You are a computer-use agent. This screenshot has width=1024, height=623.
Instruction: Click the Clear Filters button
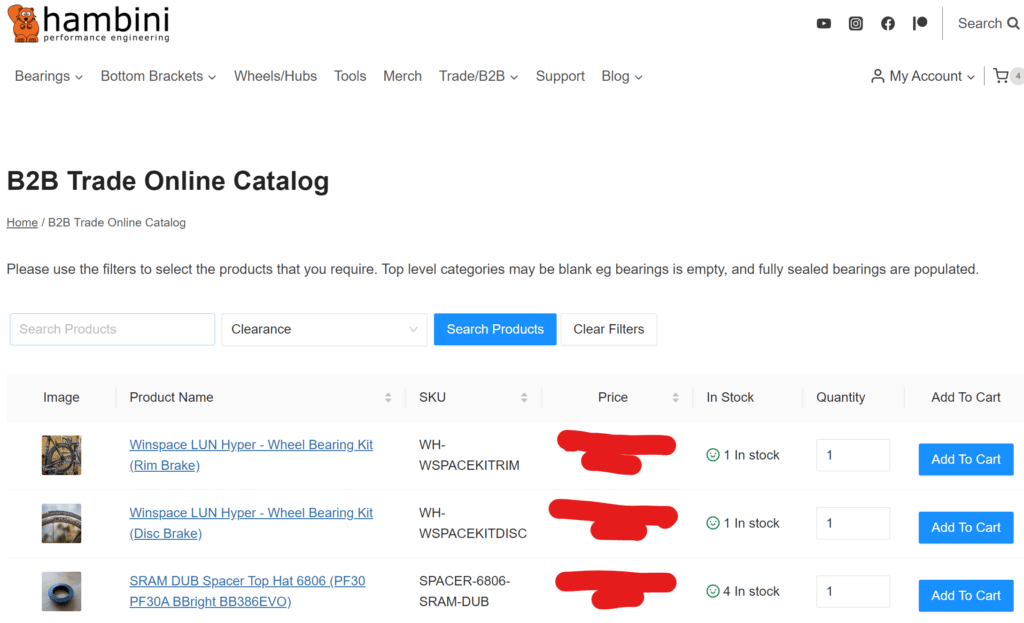click(608, 329)
